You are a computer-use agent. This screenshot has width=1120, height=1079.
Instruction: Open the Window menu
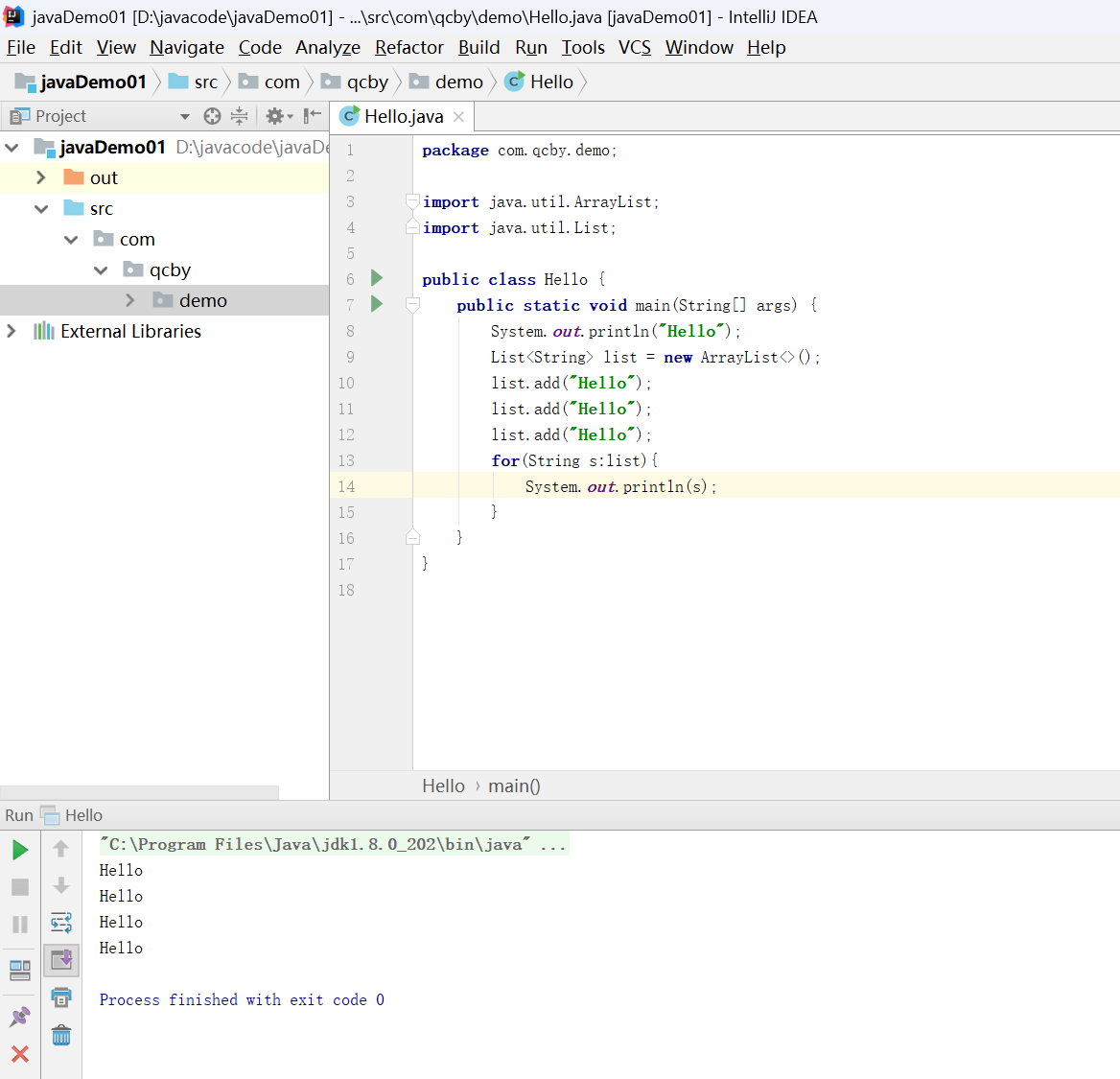(x=699, y=47)
